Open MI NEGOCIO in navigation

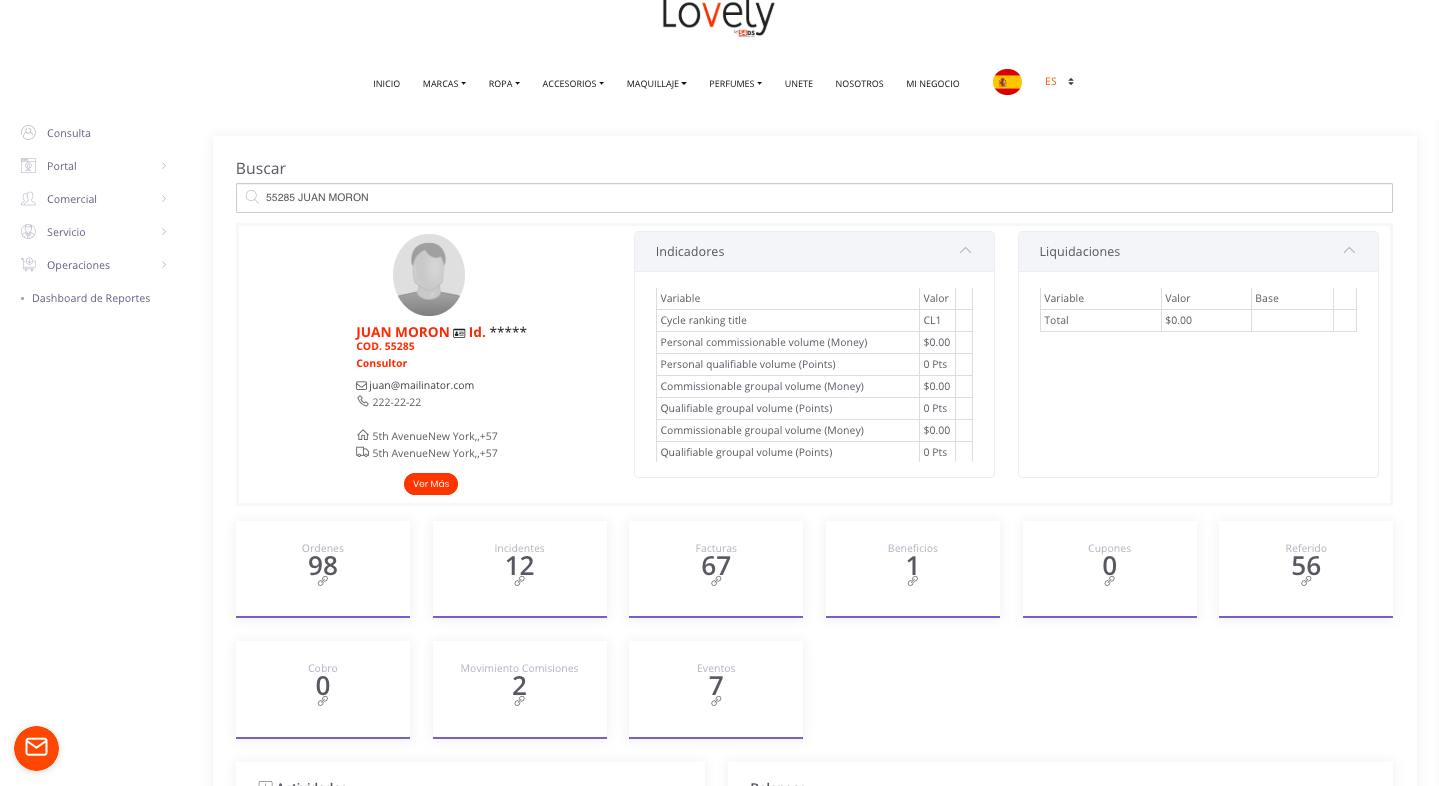(x=933, y=84)
